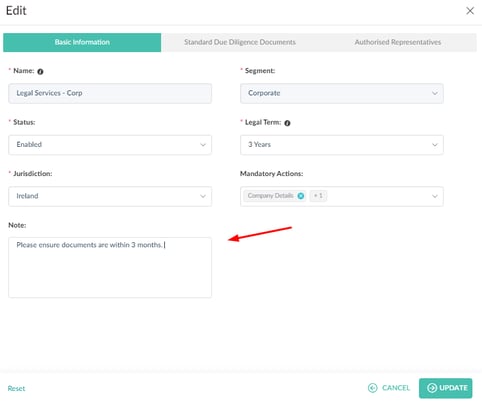Open the Legal Term 3 Years dropdown

point(342,145)
